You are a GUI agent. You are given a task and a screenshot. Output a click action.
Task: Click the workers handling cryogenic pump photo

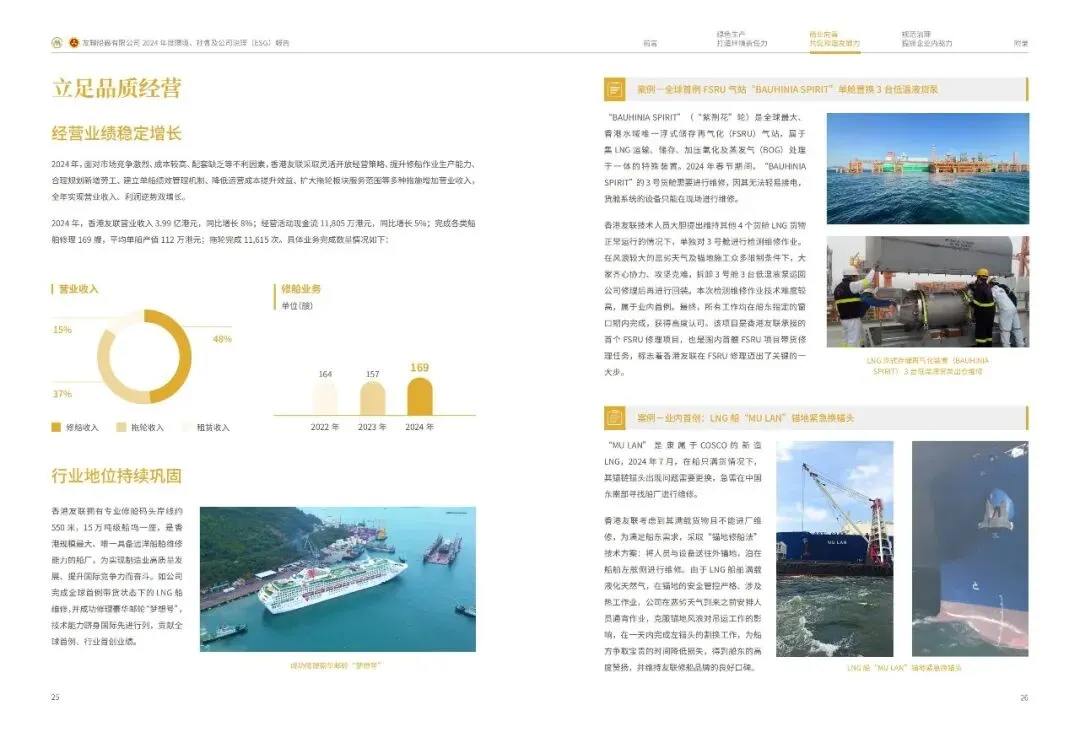click(928, 292)
